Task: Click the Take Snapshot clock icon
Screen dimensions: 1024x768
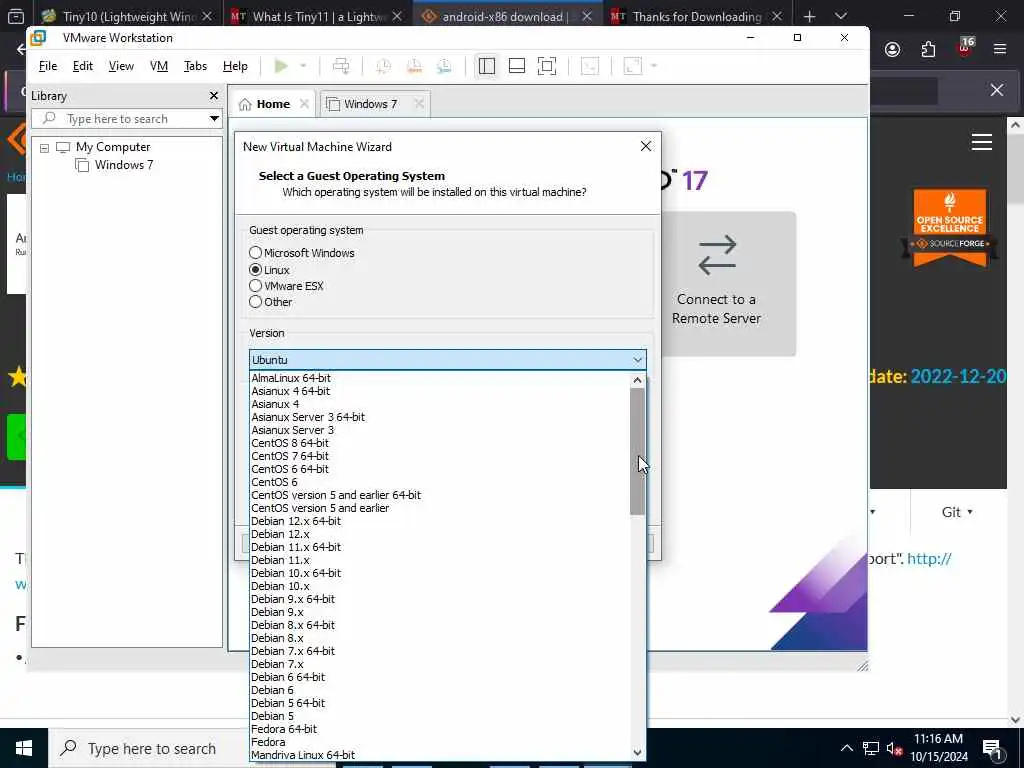Action: pyautogui.click(x=383, y=66)
